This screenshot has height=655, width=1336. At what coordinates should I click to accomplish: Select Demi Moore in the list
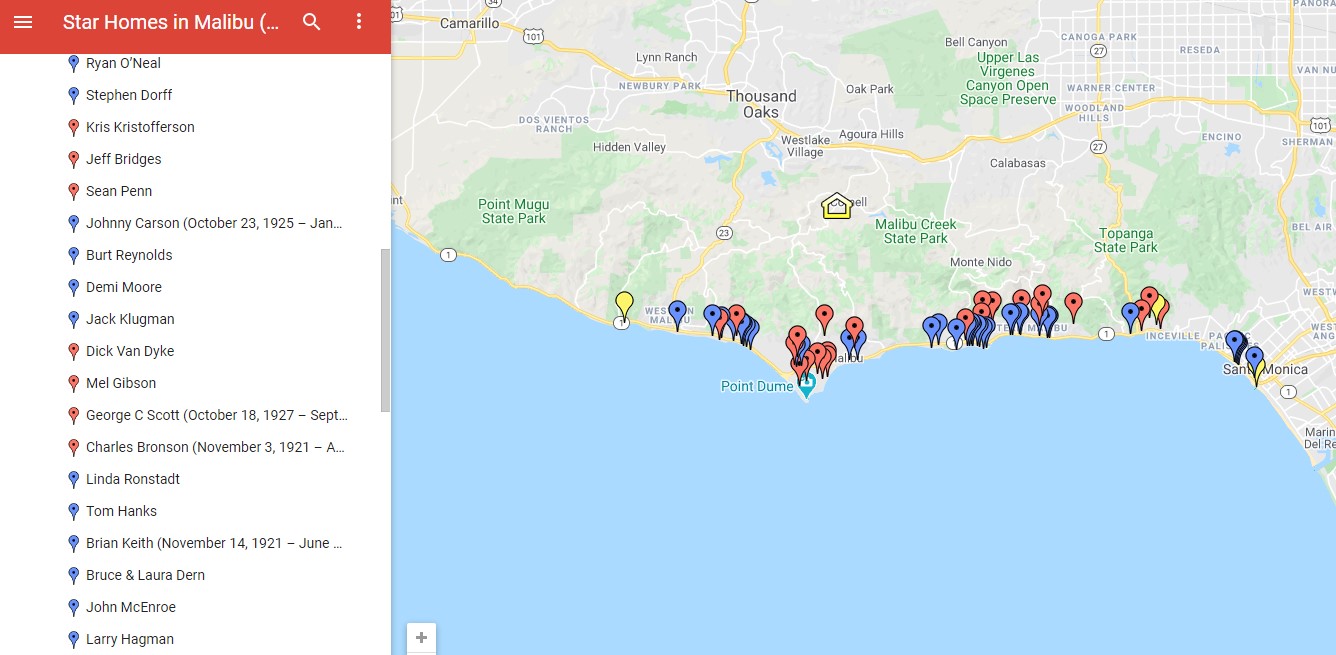click(124, 287)
